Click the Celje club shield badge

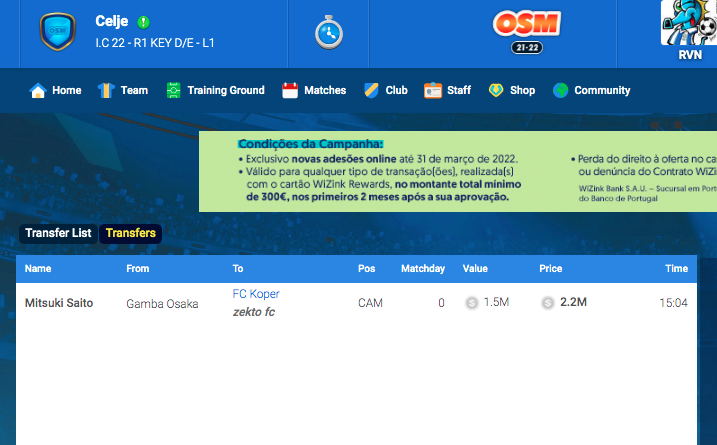pyautogui.click(x=57, y=33)
